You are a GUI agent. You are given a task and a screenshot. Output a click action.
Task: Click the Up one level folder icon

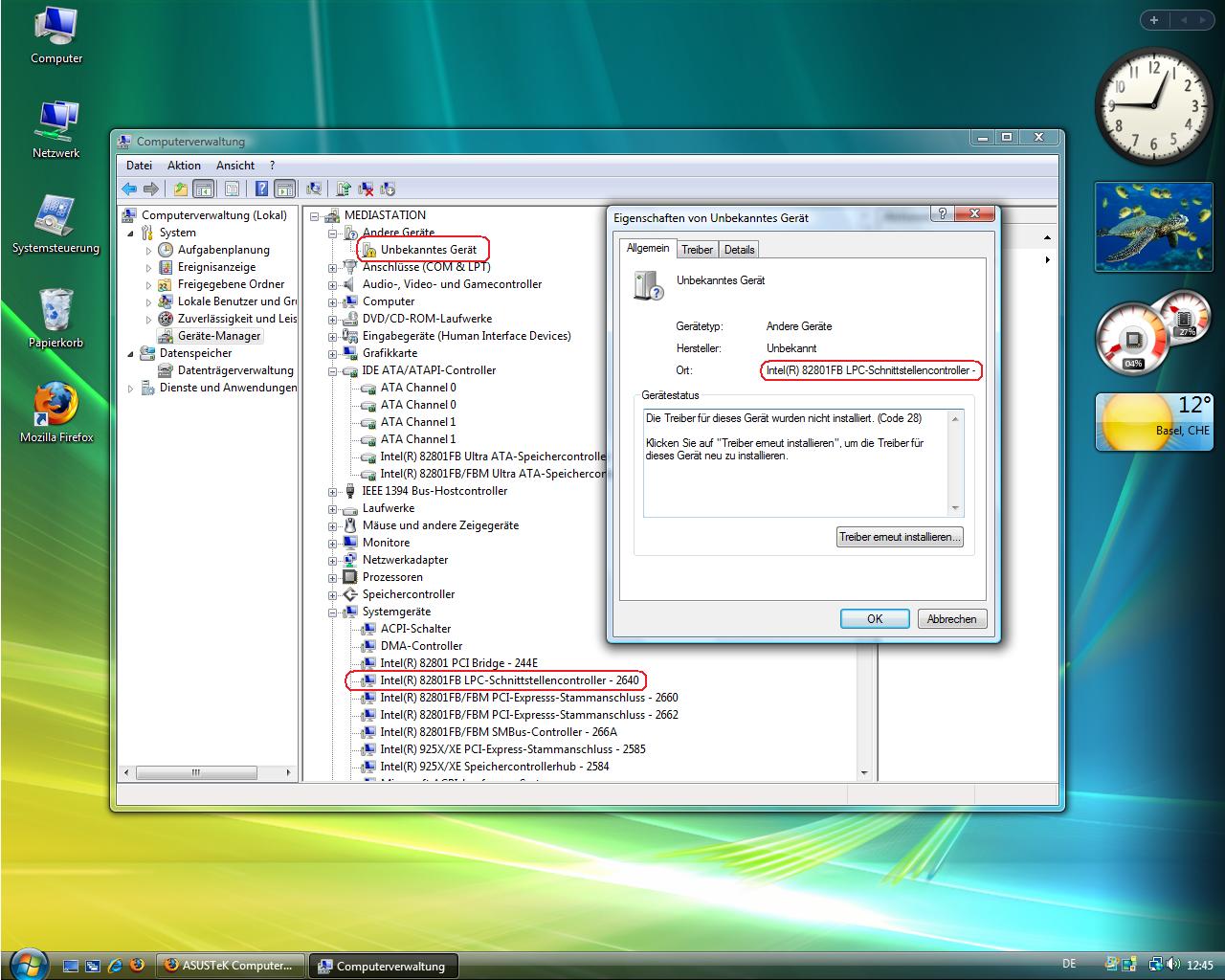(x=180, y=189)
